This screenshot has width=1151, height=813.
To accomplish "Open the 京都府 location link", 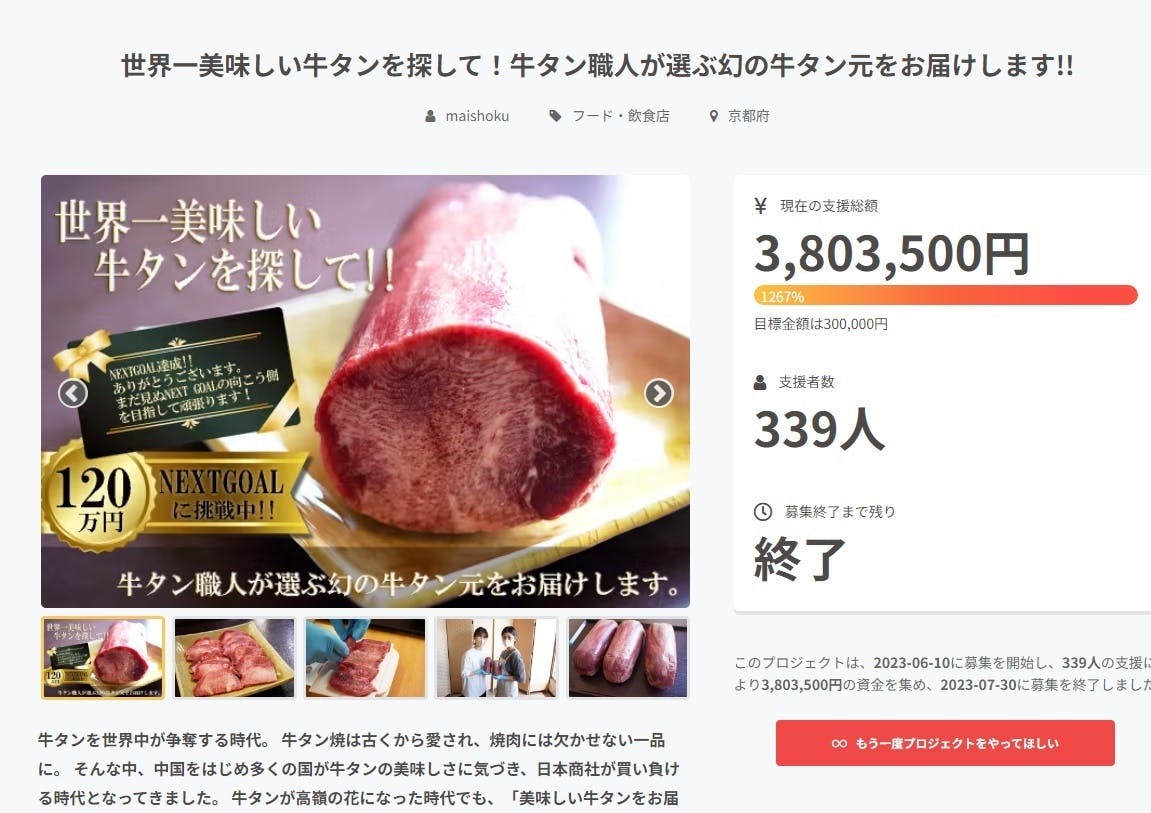I will tap(749, 116).
